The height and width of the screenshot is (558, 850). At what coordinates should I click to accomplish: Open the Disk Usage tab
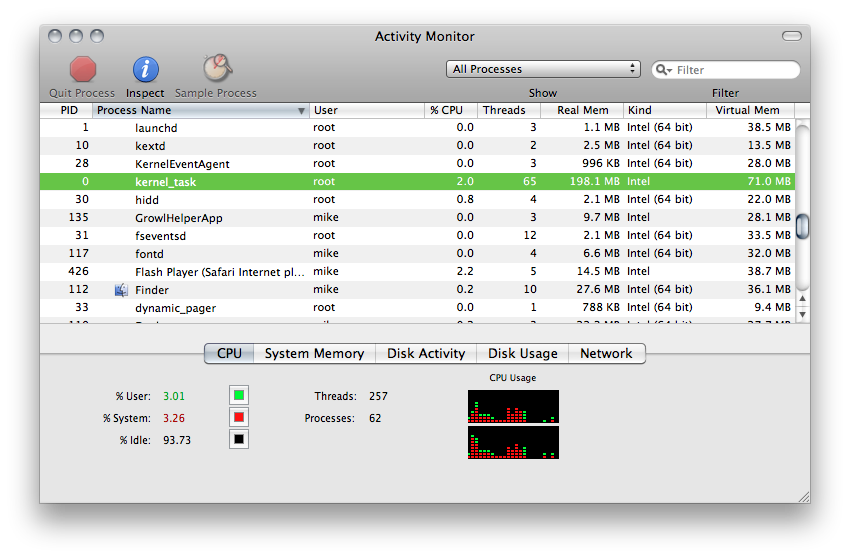523,354
